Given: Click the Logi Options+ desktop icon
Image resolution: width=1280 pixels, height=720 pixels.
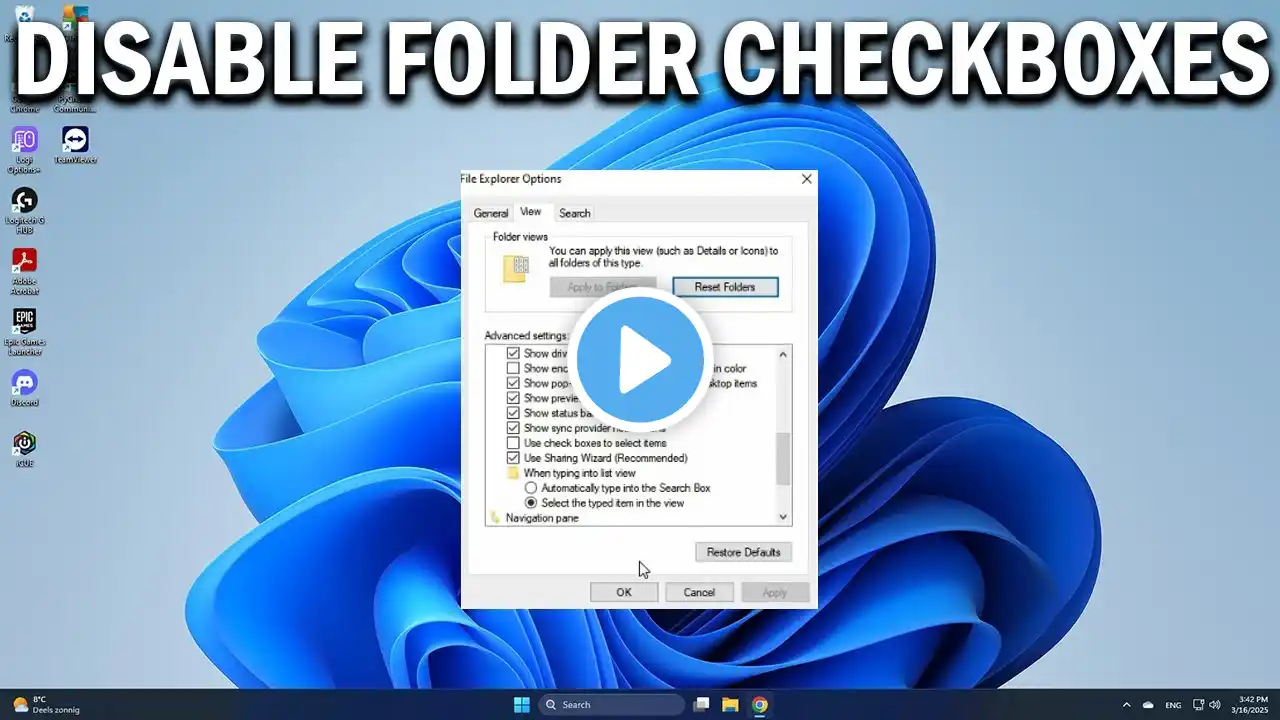Looking at the screenshot, I should [x=24, y=140].
